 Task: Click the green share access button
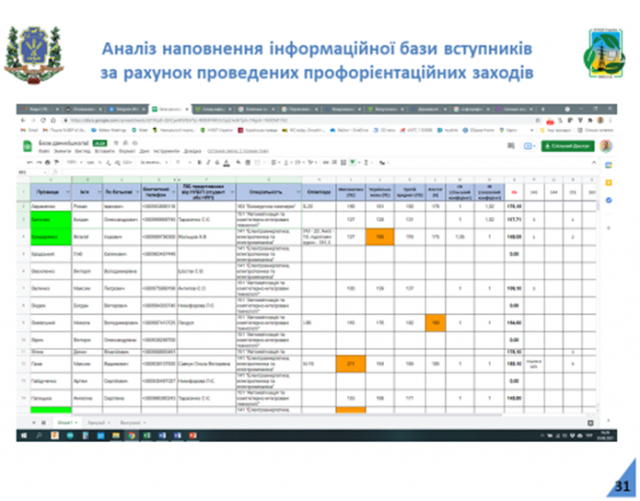pos(566,146)
